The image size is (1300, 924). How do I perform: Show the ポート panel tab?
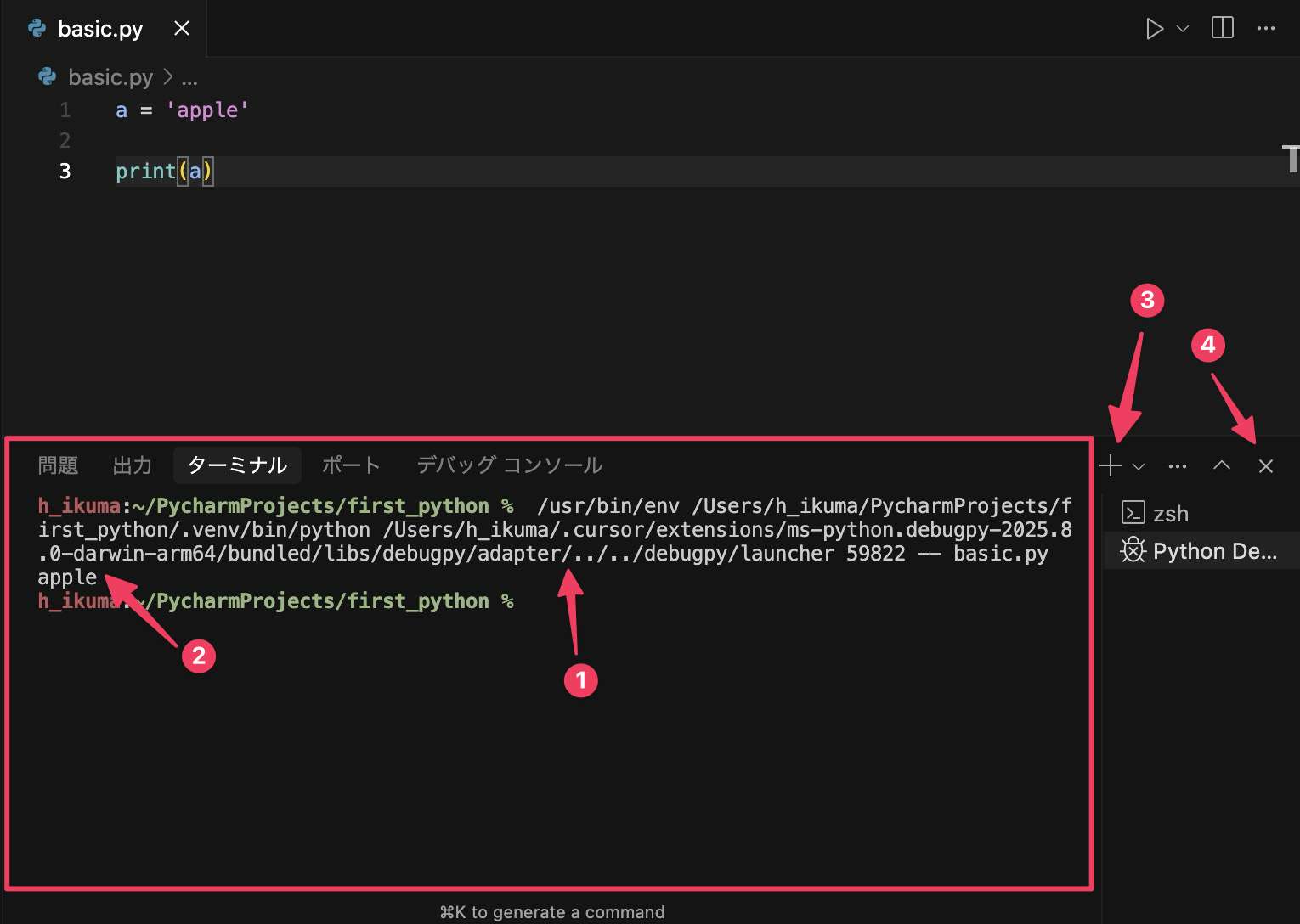click(350, 465)
